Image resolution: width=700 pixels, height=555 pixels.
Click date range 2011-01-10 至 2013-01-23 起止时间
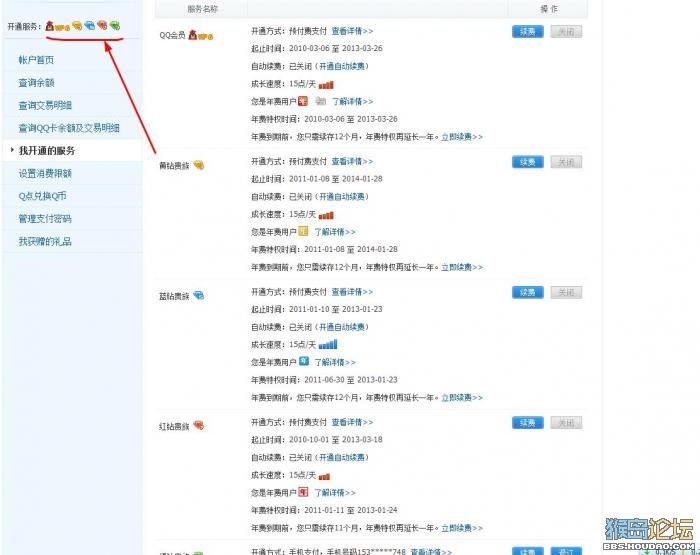tap(336, 309)
